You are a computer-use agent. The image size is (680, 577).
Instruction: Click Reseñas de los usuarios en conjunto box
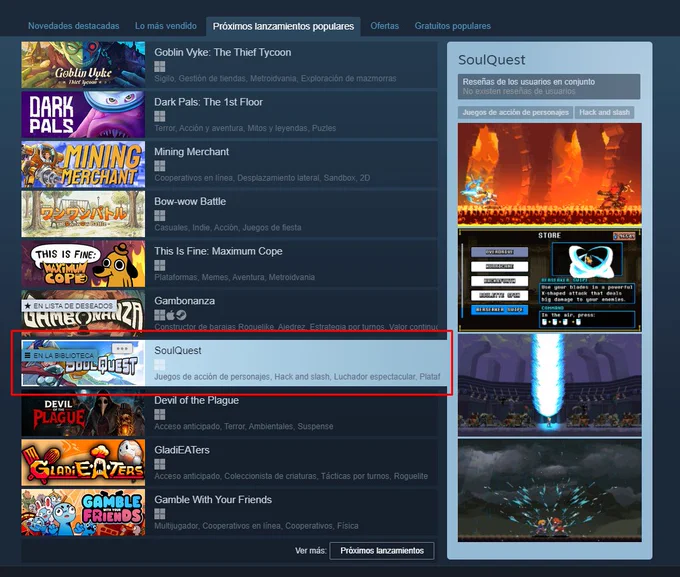[x=549, y=86]
